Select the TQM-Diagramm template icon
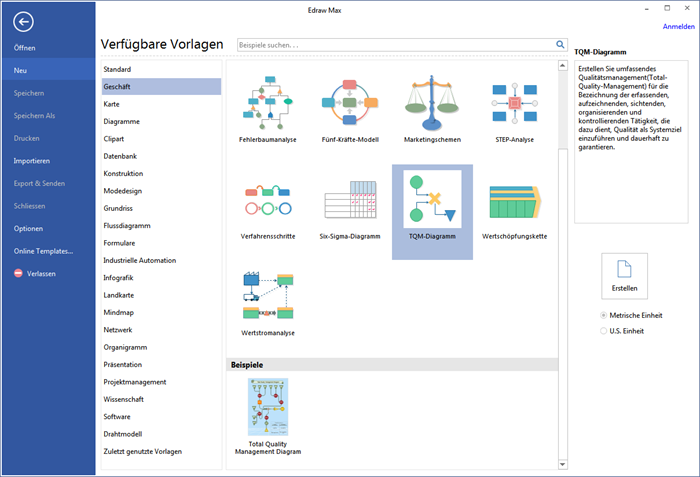Viewport: 700px width, 477px height. (x=432, y=199)
